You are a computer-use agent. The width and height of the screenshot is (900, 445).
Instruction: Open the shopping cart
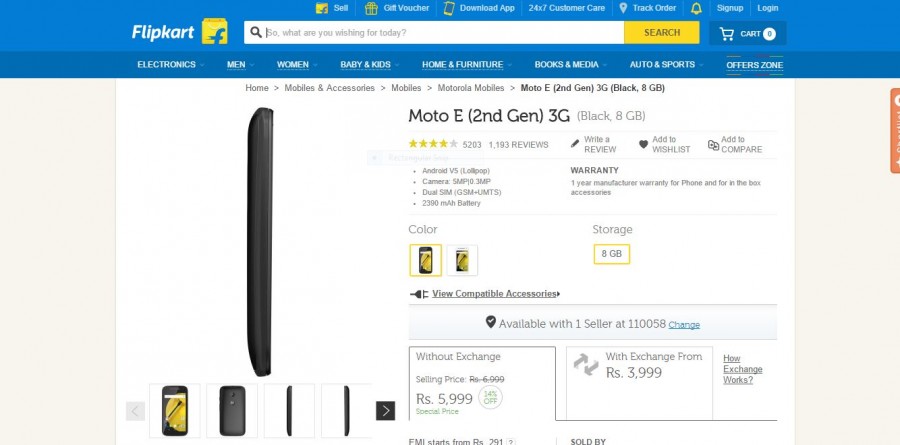[x=747, y=33]
